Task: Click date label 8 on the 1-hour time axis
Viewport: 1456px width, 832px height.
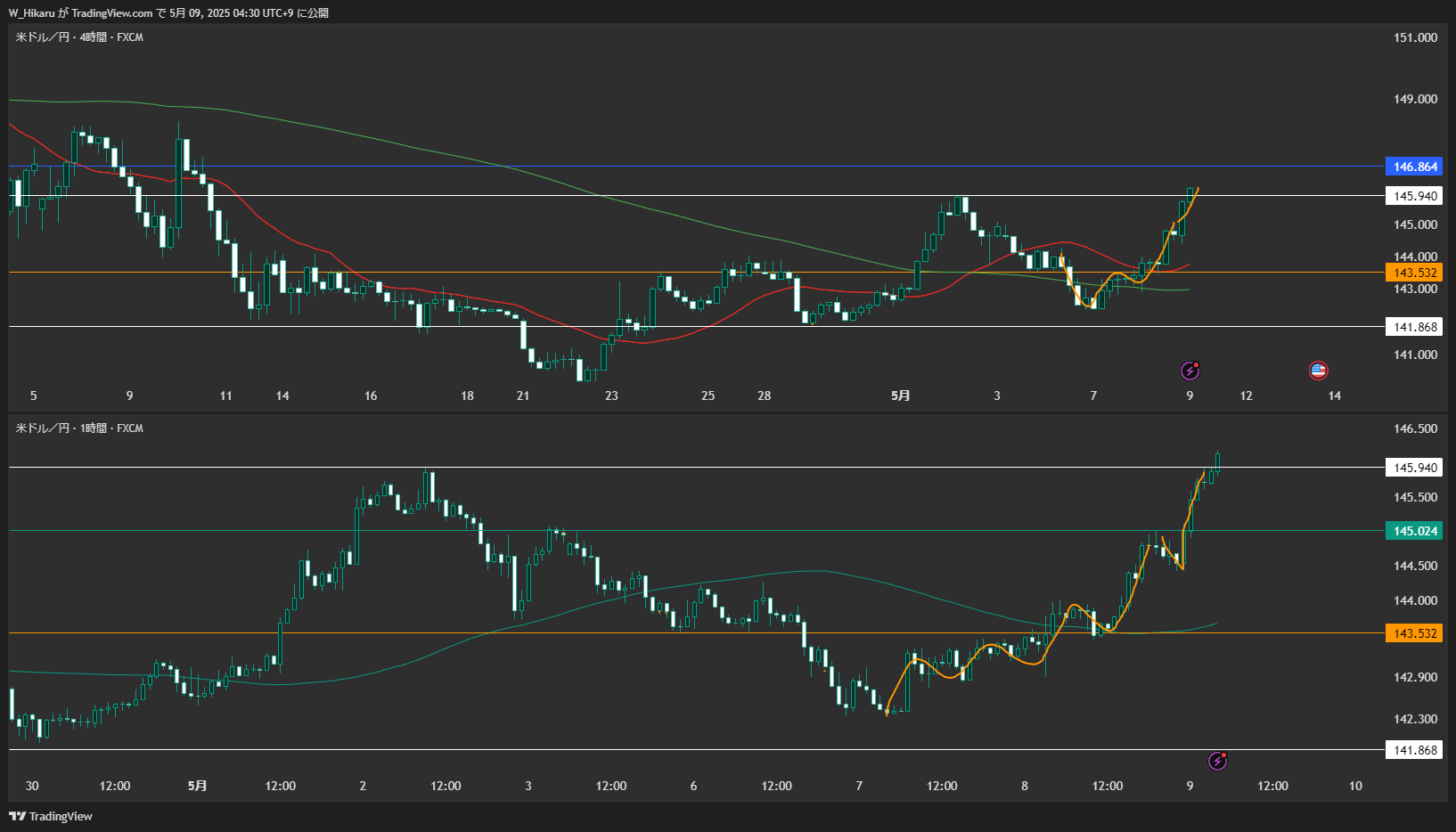Action: (x=1024, y=786)
